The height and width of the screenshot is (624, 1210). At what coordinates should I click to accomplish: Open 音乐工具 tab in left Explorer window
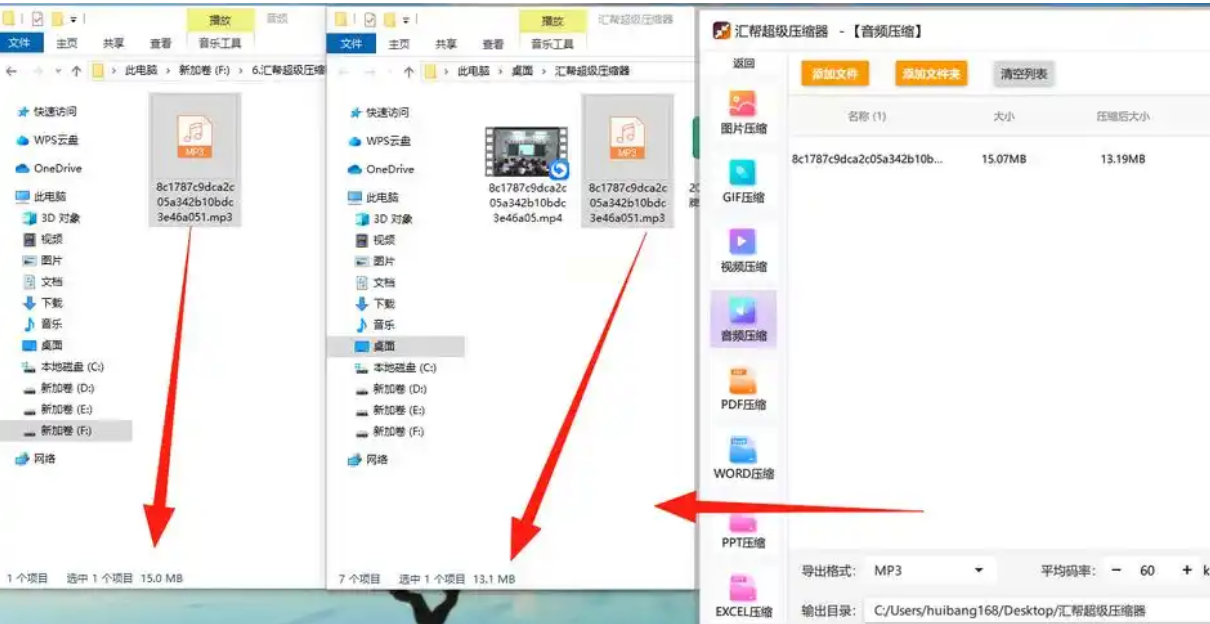pos(220,43)
